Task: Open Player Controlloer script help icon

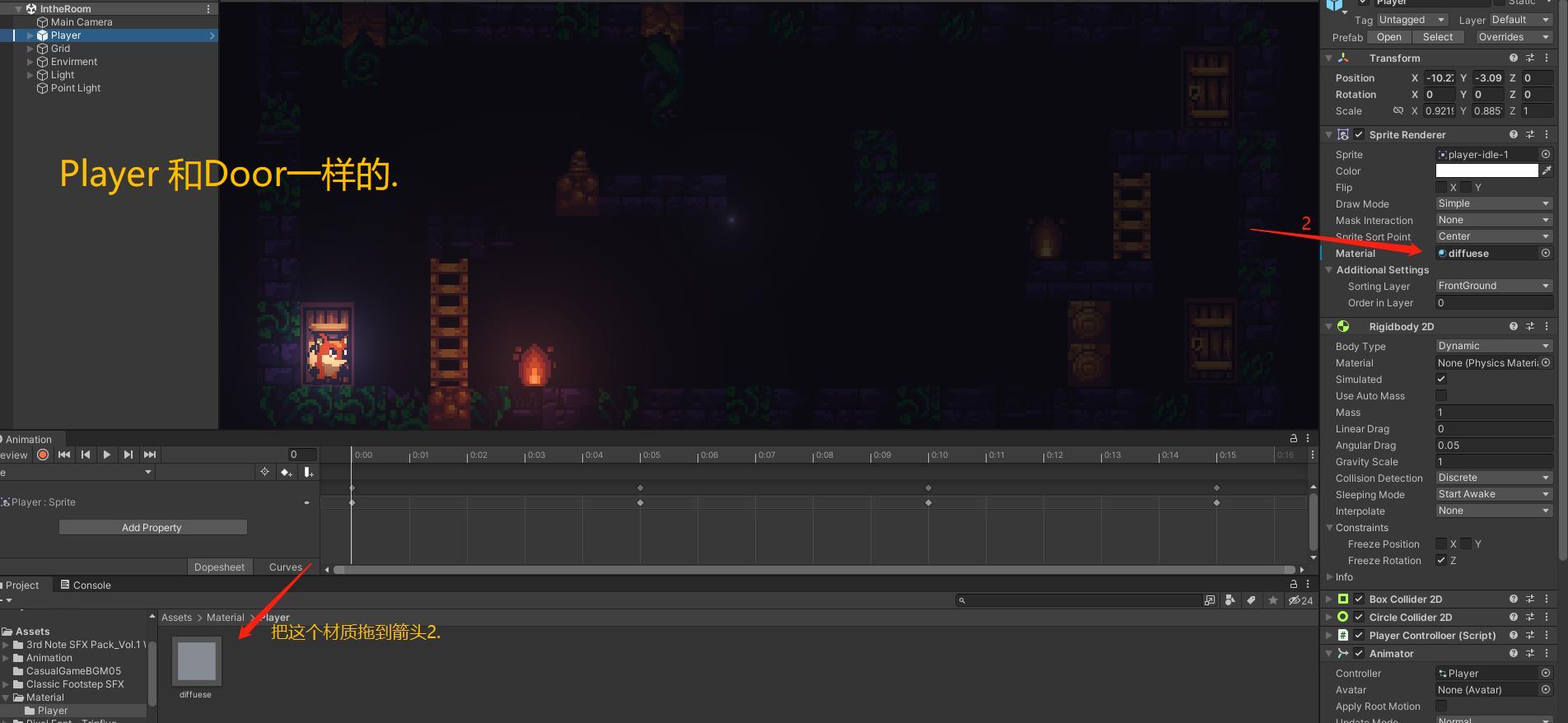Action: tap(1514, 635)
